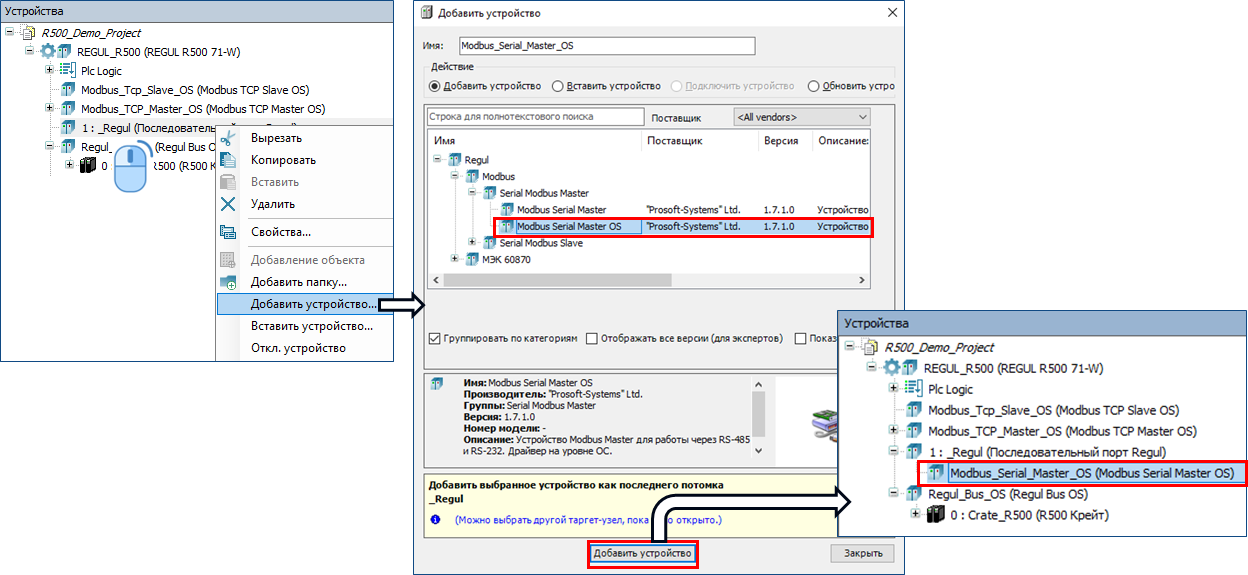Toggle 'Группировать по категориям' checkbox
This screenshot has height=575, width=1248.
pyautogui.click(x=434, y=339)
